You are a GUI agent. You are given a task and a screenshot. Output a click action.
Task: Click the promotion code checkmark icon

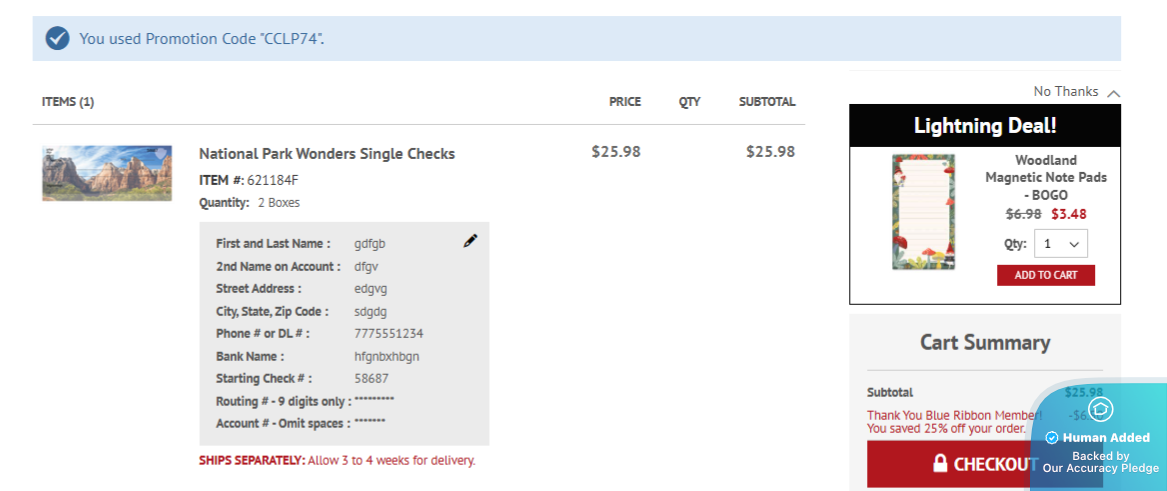pos(58,39)
